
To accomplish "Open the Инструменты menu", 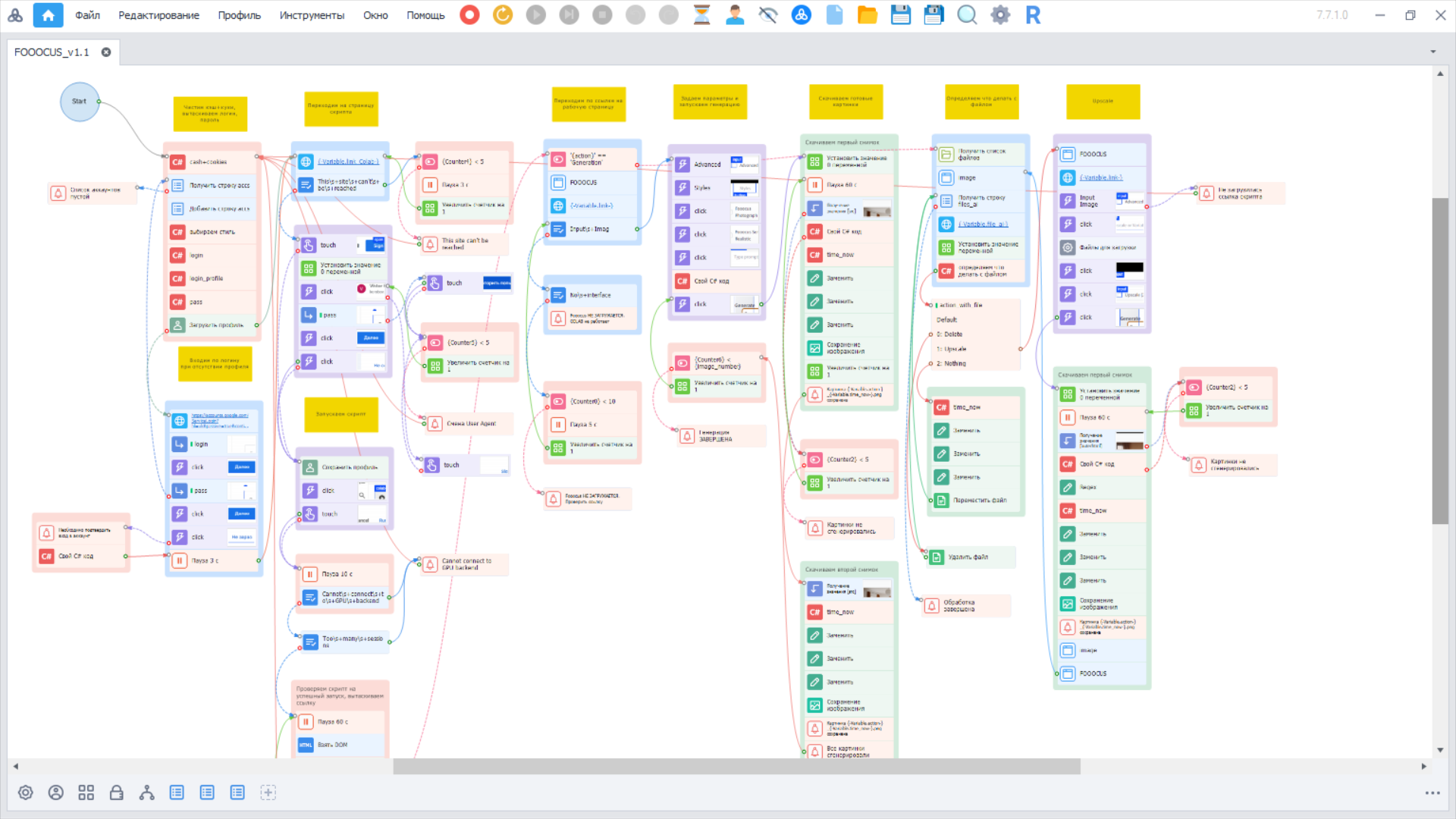I will (x=311, y=15).
